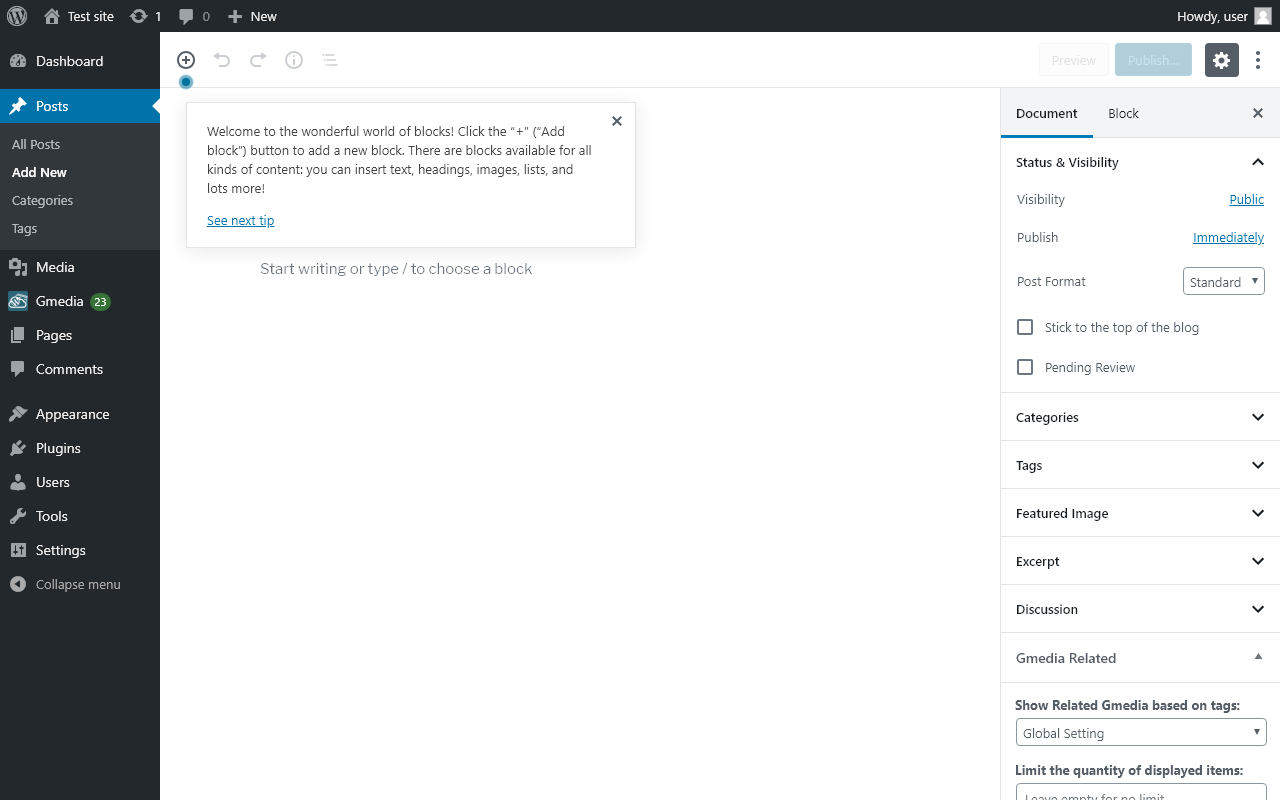This screenshot has height=800, width=1280.
Task: Expand the Excerpt panel
Action: [1140, 561]
